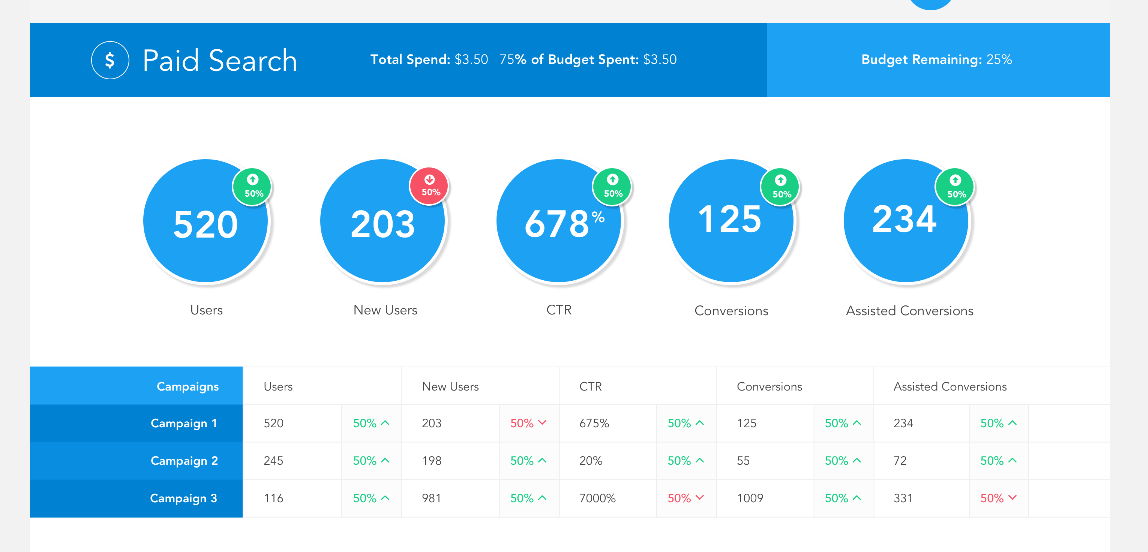Click the Total Spend $3.50 text
Viewport: 1148px width, 552px height.
coord(429,60)
